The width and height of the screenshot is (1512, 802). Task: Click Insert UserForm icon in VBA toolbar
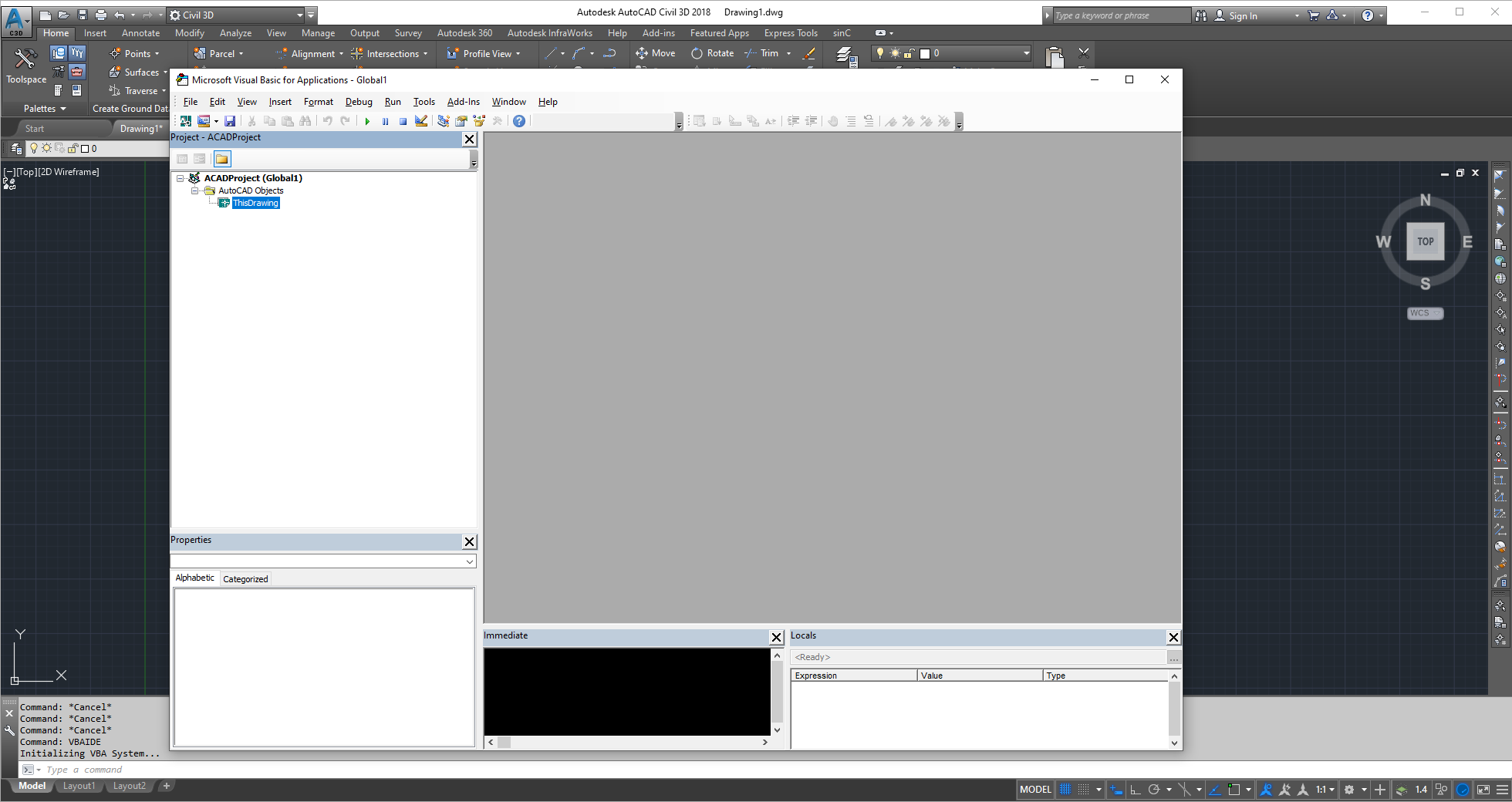click(x=204, y=121)
